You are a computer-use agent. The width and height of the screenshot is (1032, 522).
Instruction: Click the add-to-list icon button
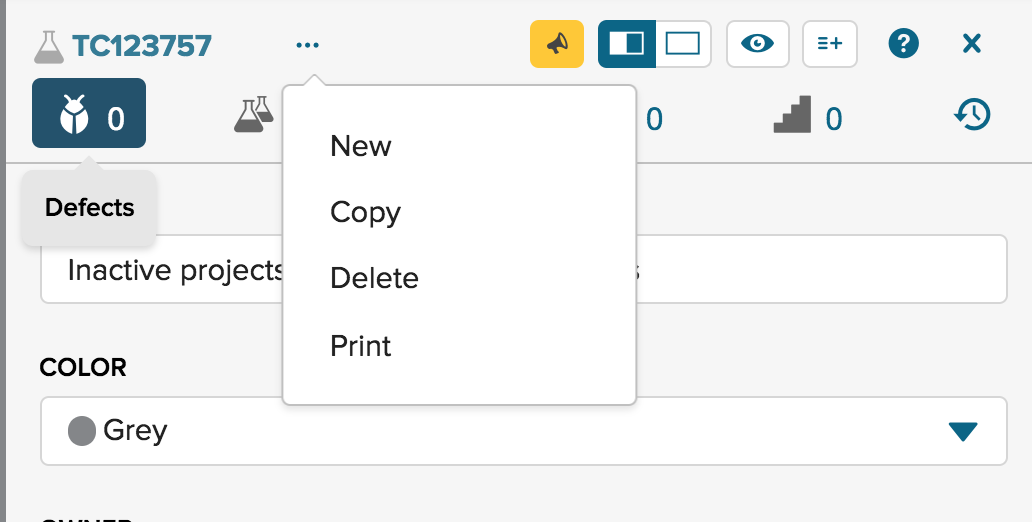tap(829, 44)
